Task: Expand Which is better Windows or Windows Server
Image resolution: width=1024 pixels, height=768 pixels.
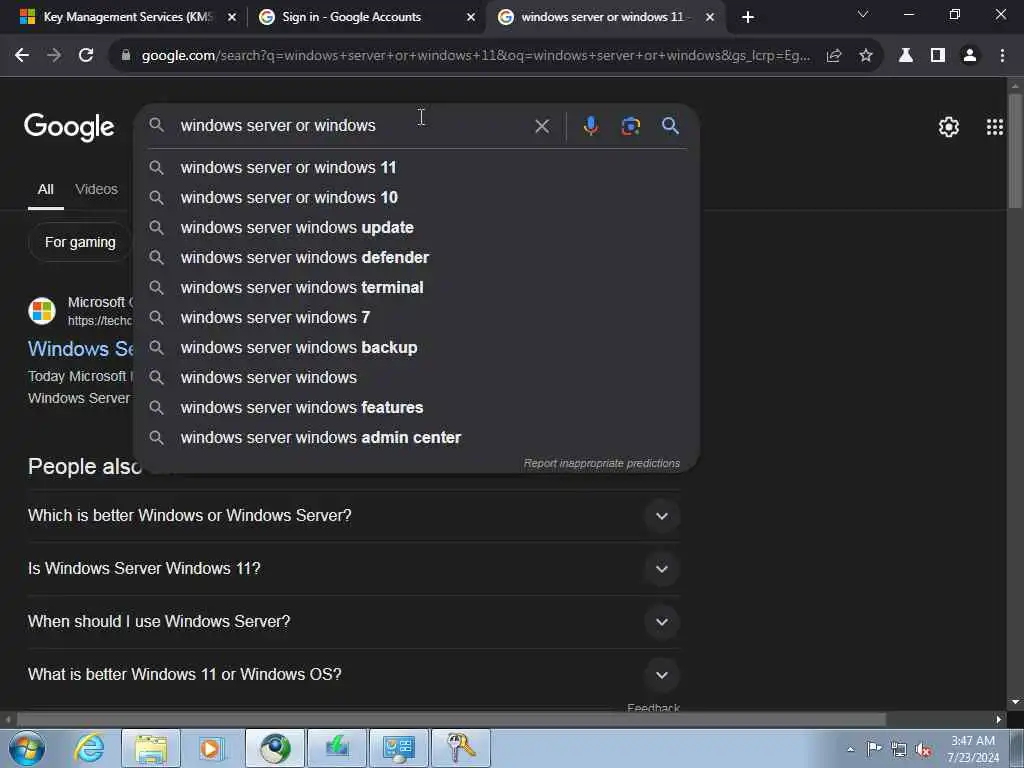Action: 353,516
